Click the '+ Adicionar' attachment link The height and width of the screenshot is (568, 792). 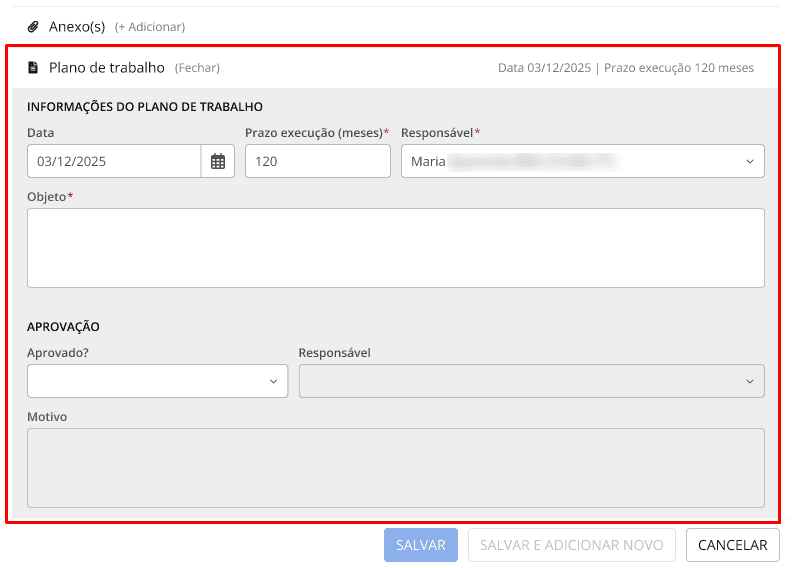point(150,27)
